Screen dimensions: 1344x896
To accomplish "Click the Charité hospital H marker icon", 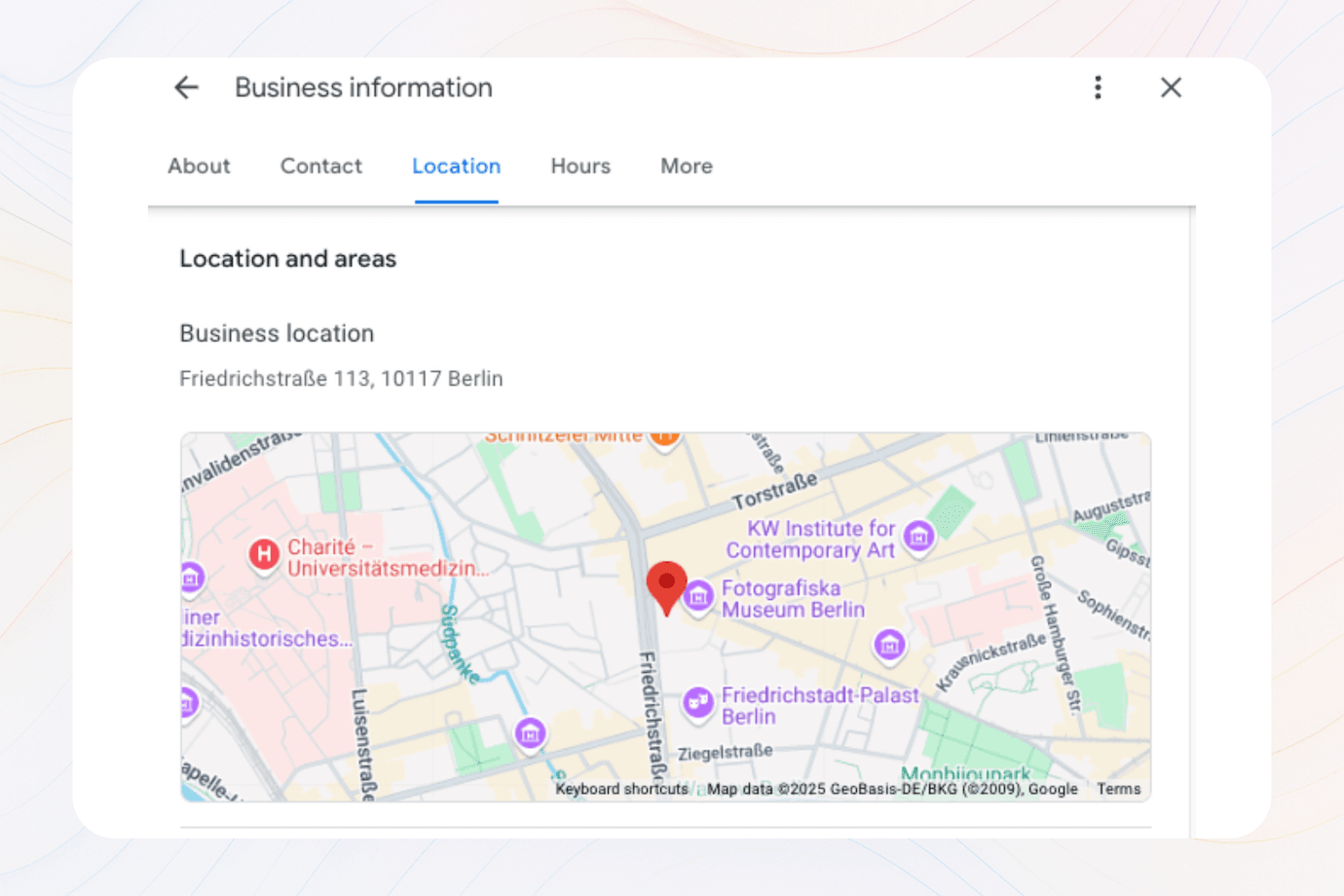I will click(264, 555).
